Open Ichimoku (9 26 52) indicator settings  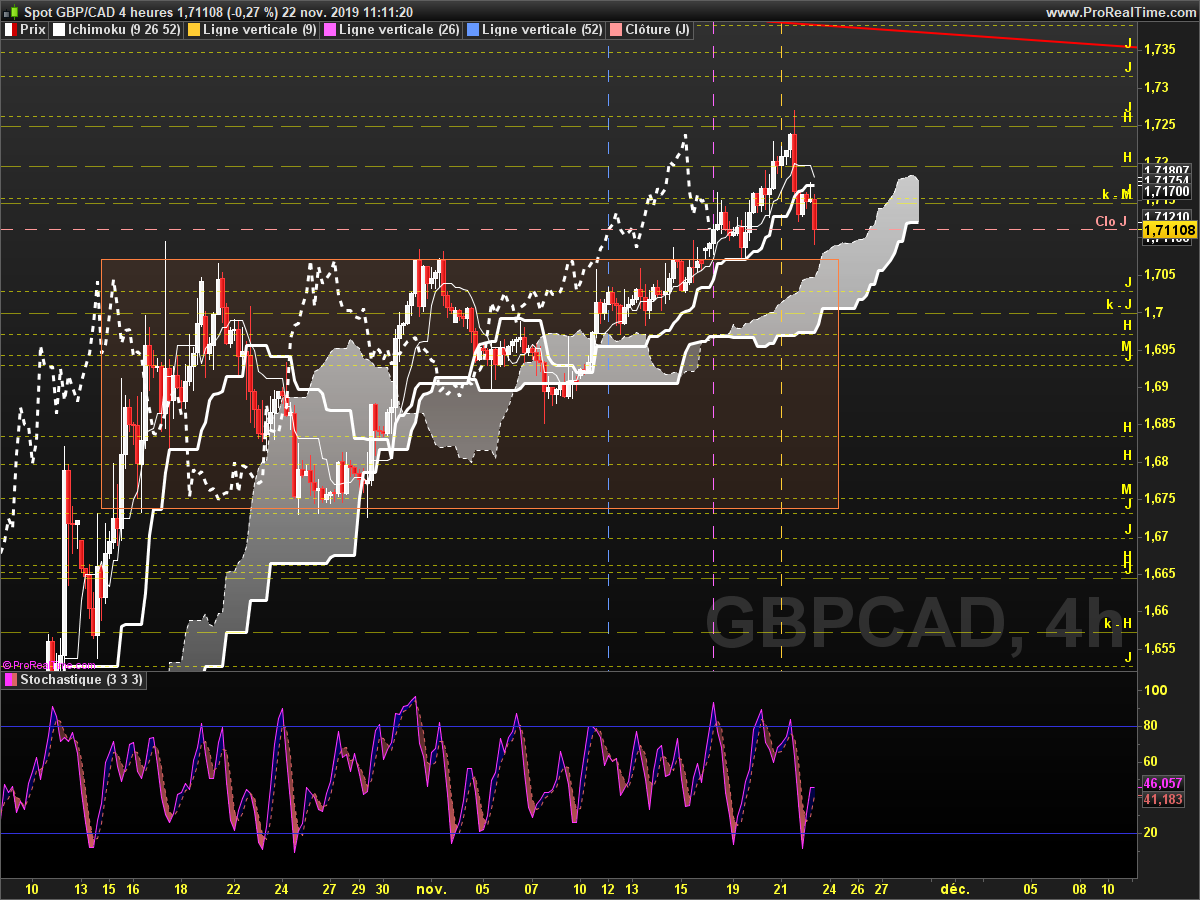(117, 30)
